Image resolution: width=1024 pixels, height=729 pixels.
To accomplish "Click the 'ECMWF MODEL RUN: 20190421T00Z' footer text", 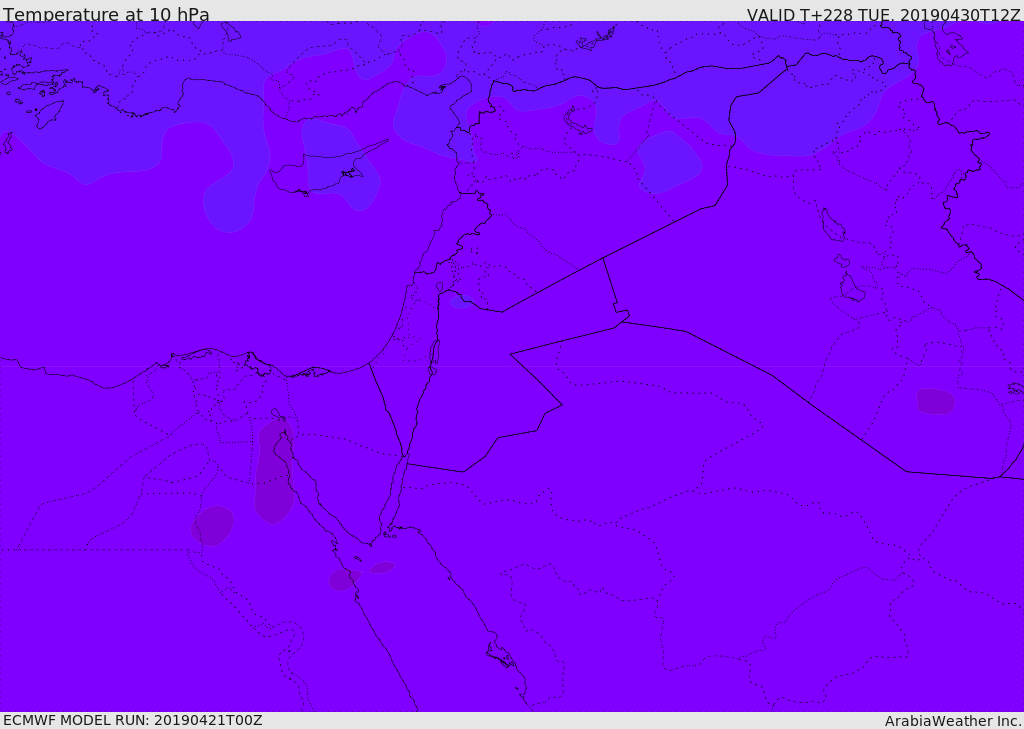I will (x=133, y=720).
